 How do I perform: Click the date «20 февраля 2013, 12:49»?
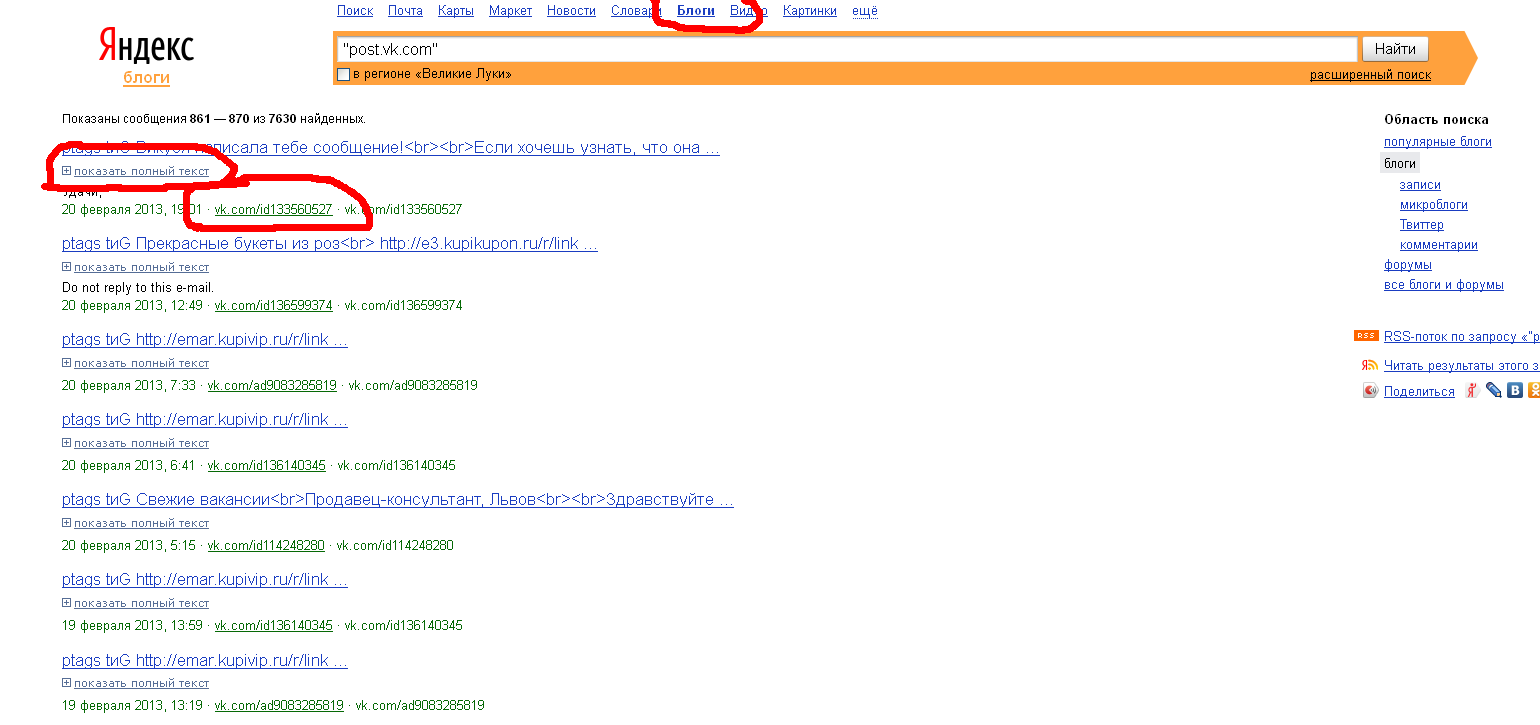pos(132,306)
